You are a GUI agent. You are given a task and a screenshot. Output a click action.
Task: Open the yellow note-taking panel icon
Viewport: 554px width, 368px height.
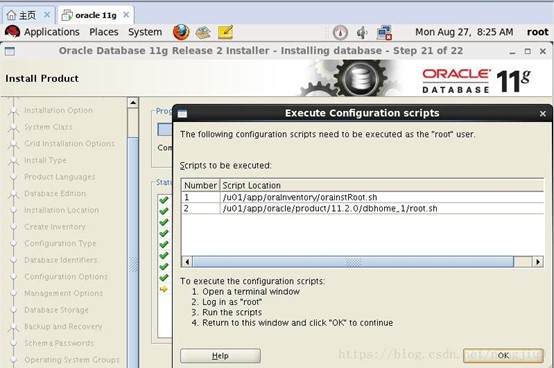coord(225,32)
